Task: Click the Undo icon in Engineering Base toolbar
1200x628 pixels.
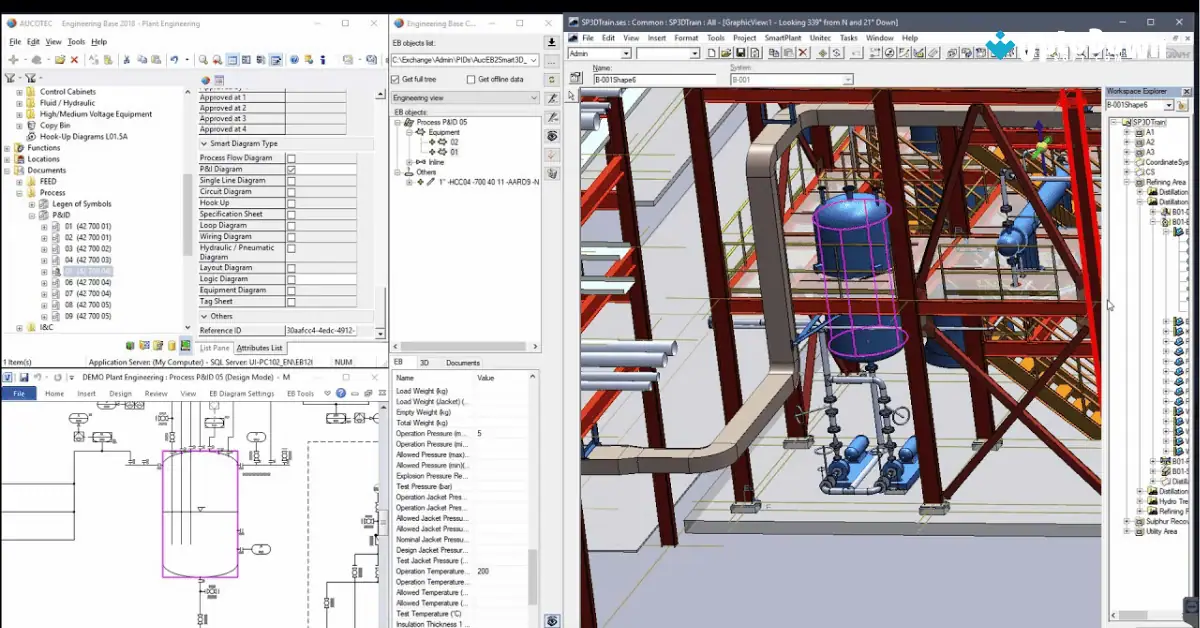Action: 175,59
